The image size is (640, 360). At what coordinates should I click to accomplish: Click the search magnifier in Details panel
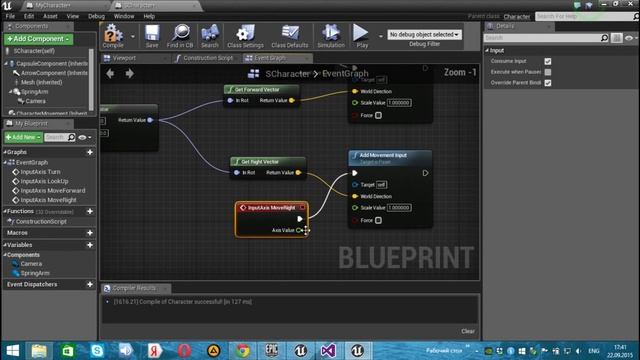[x=604, y=38]
